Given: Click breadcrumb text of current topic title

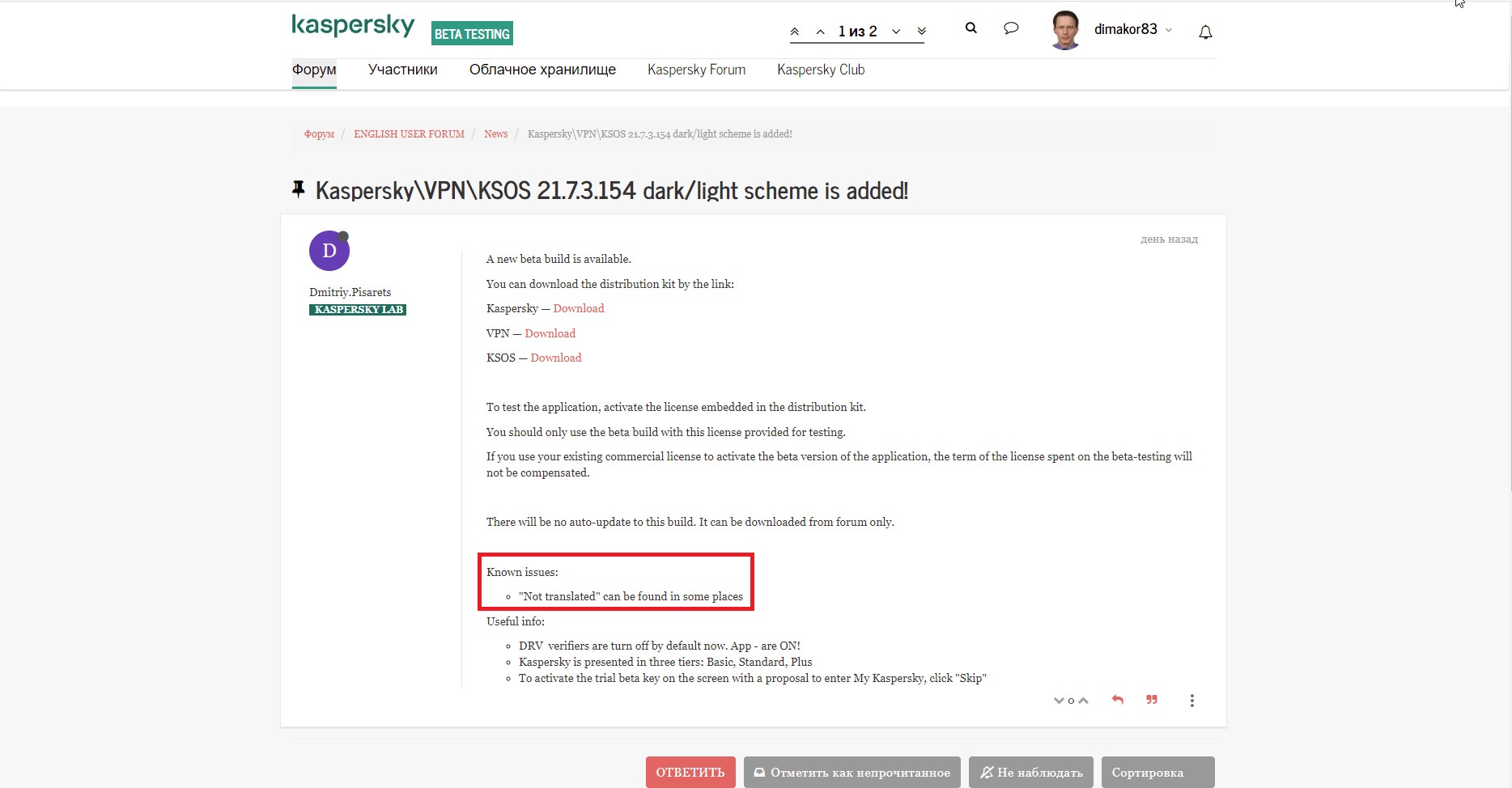Looking at the screenshot, I should click(660, 134).
